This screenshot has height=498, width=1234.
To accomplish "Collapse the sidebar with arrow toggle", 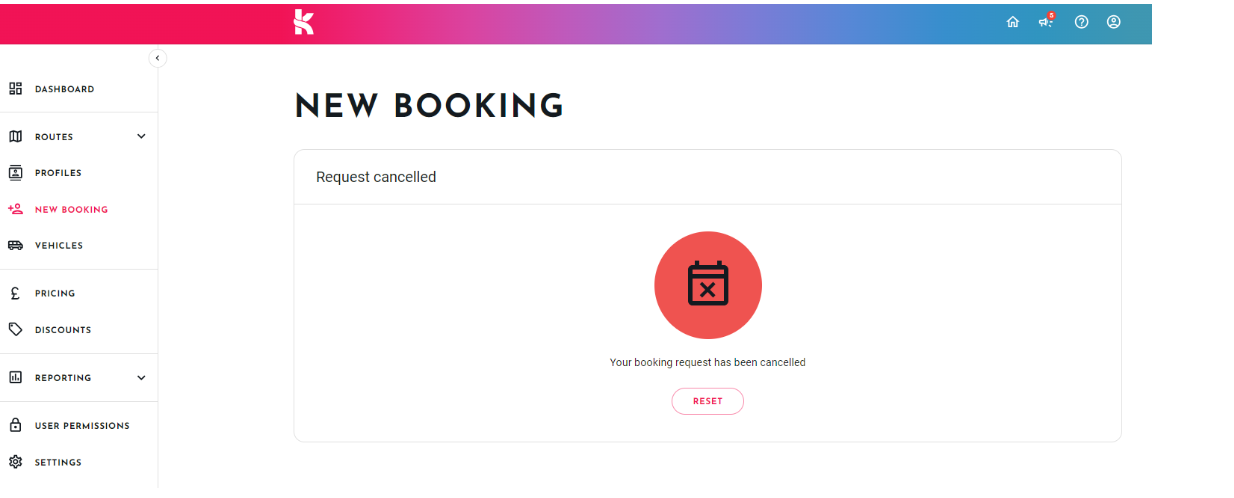I will pos(157,58).
